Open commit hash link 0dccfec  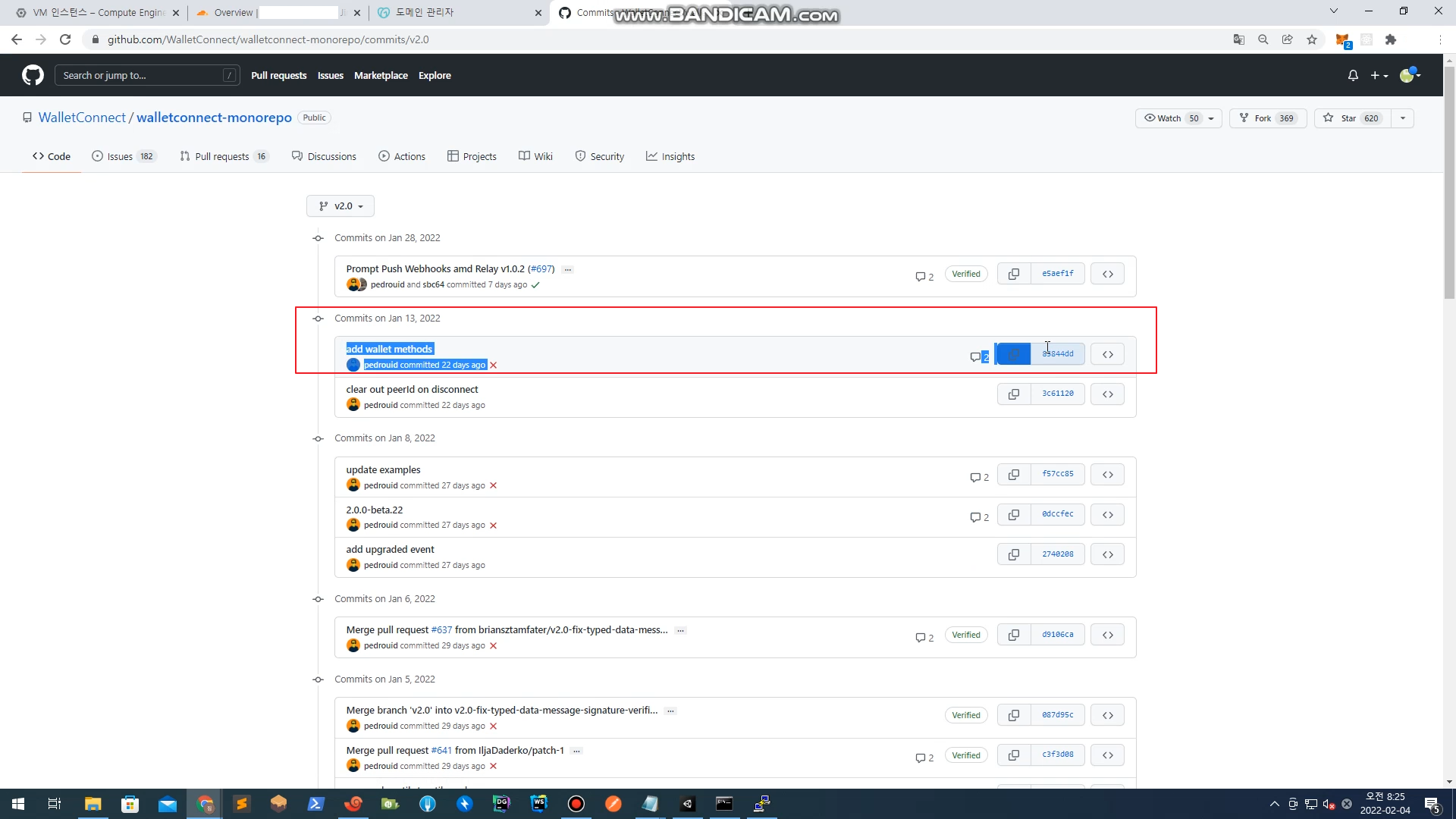(x=1057, y=514)
